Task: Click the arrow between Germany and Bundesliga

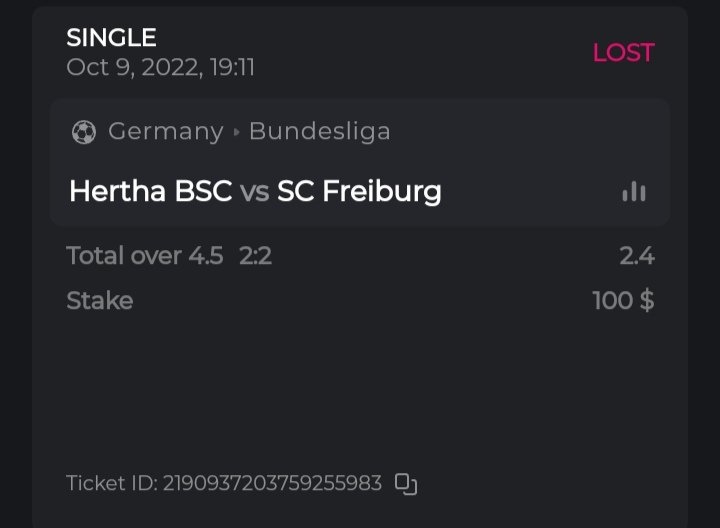Action: tap(237, 132)
